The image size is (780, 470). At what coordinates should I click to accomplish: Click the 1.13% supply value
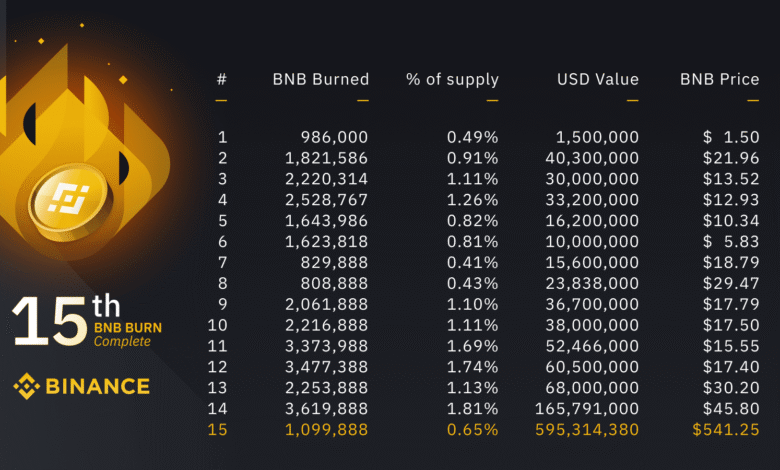pyautogui.click(x=473, y=387)
